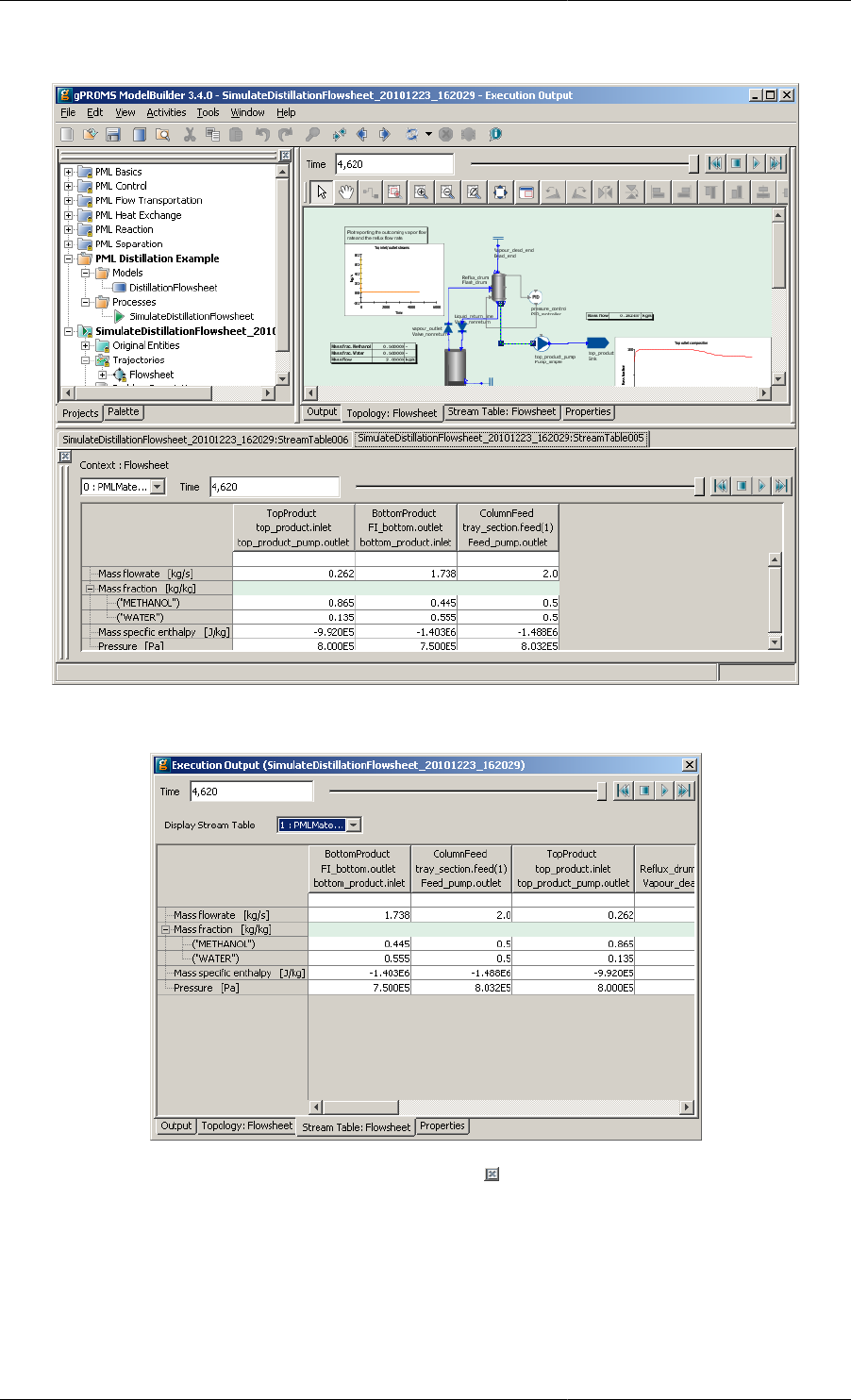Switch to Stream Table: Flowsheet tab in main window

[502, 411]
